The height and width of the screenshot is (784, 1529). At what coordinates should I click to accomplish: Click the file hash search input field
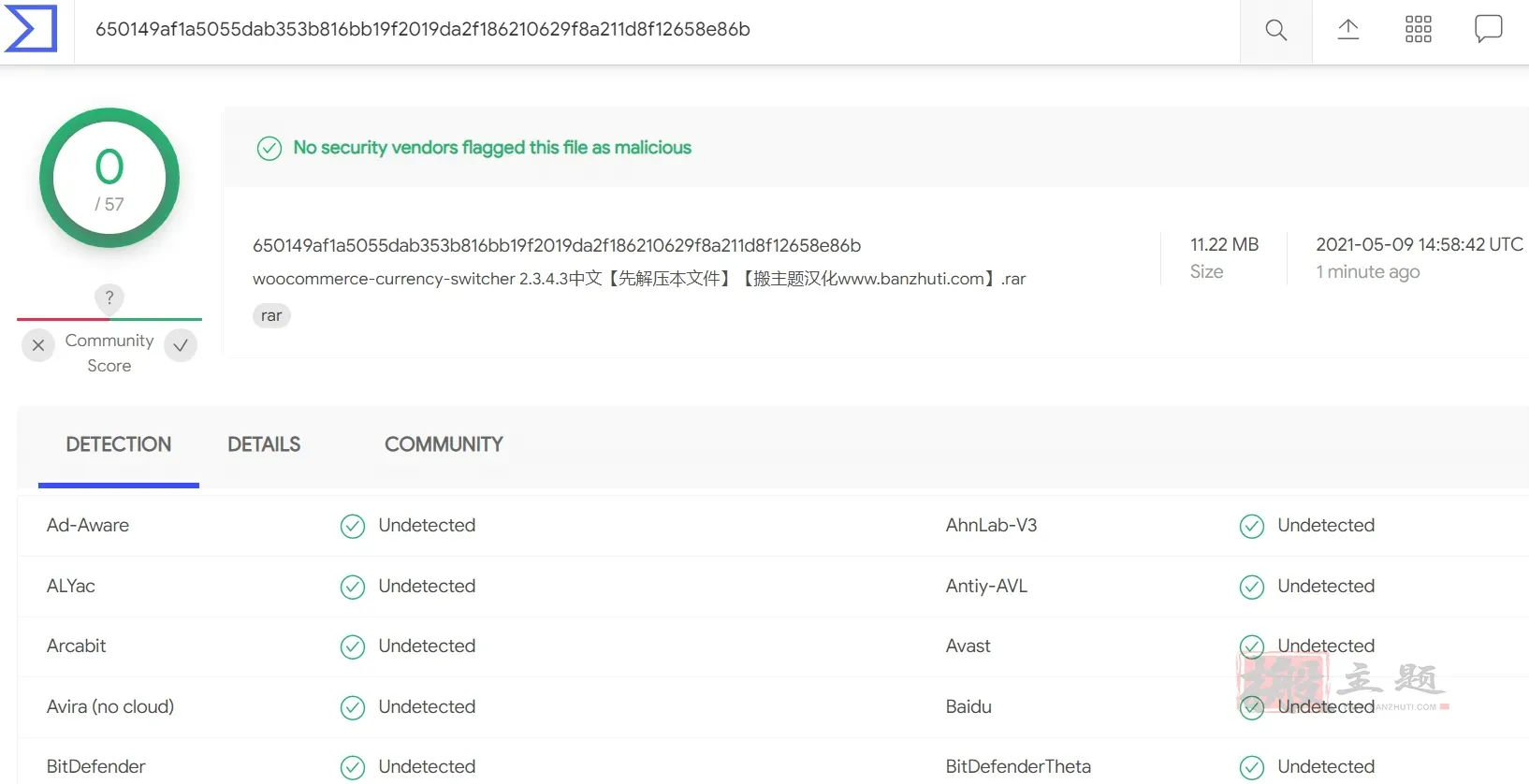click(x=655, y=30)
